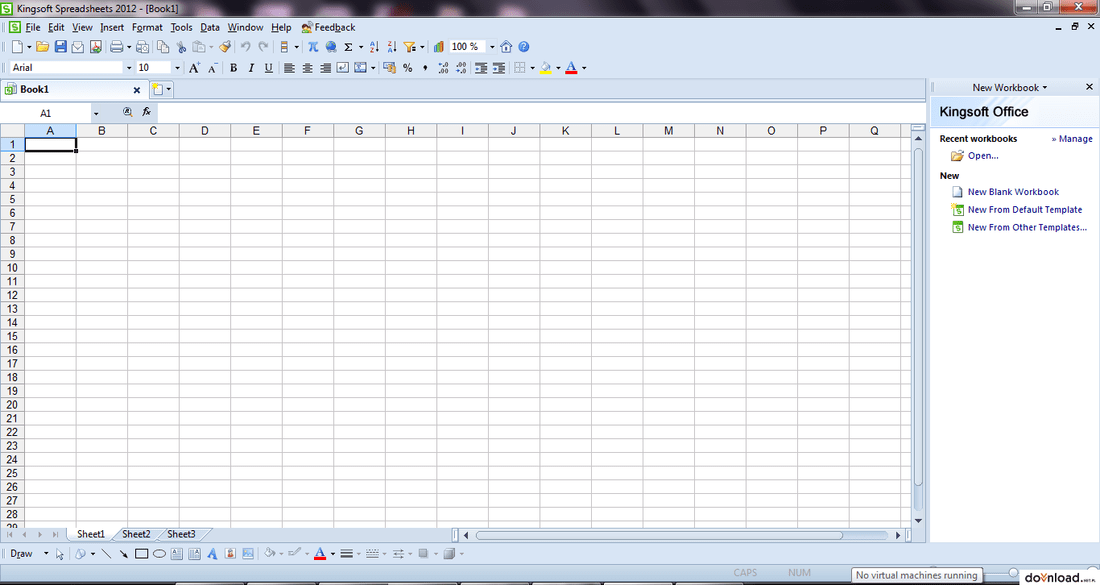Image resolution: width=1100 pixels, height=585 pixels.
Task: Click the Undo arrow
Action: coord(246,47)
